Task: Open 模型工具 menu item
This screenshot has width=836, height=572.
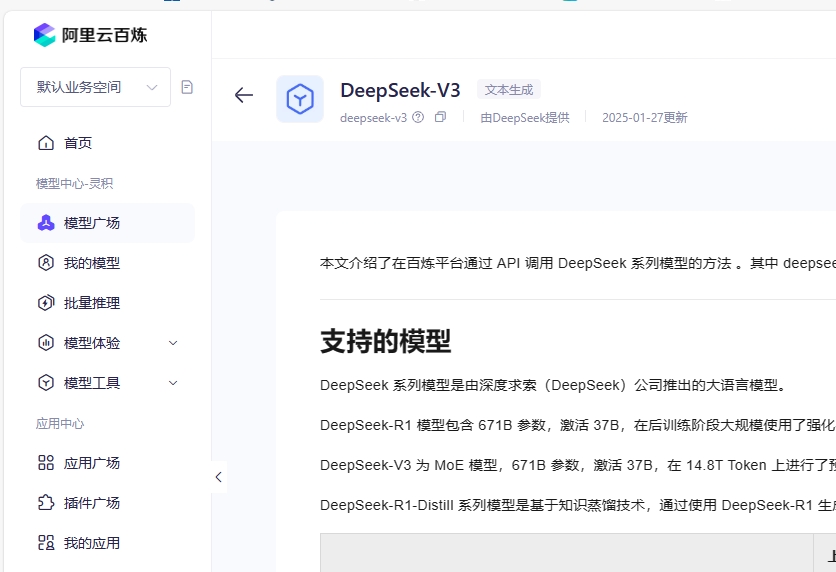Action: 107,383
